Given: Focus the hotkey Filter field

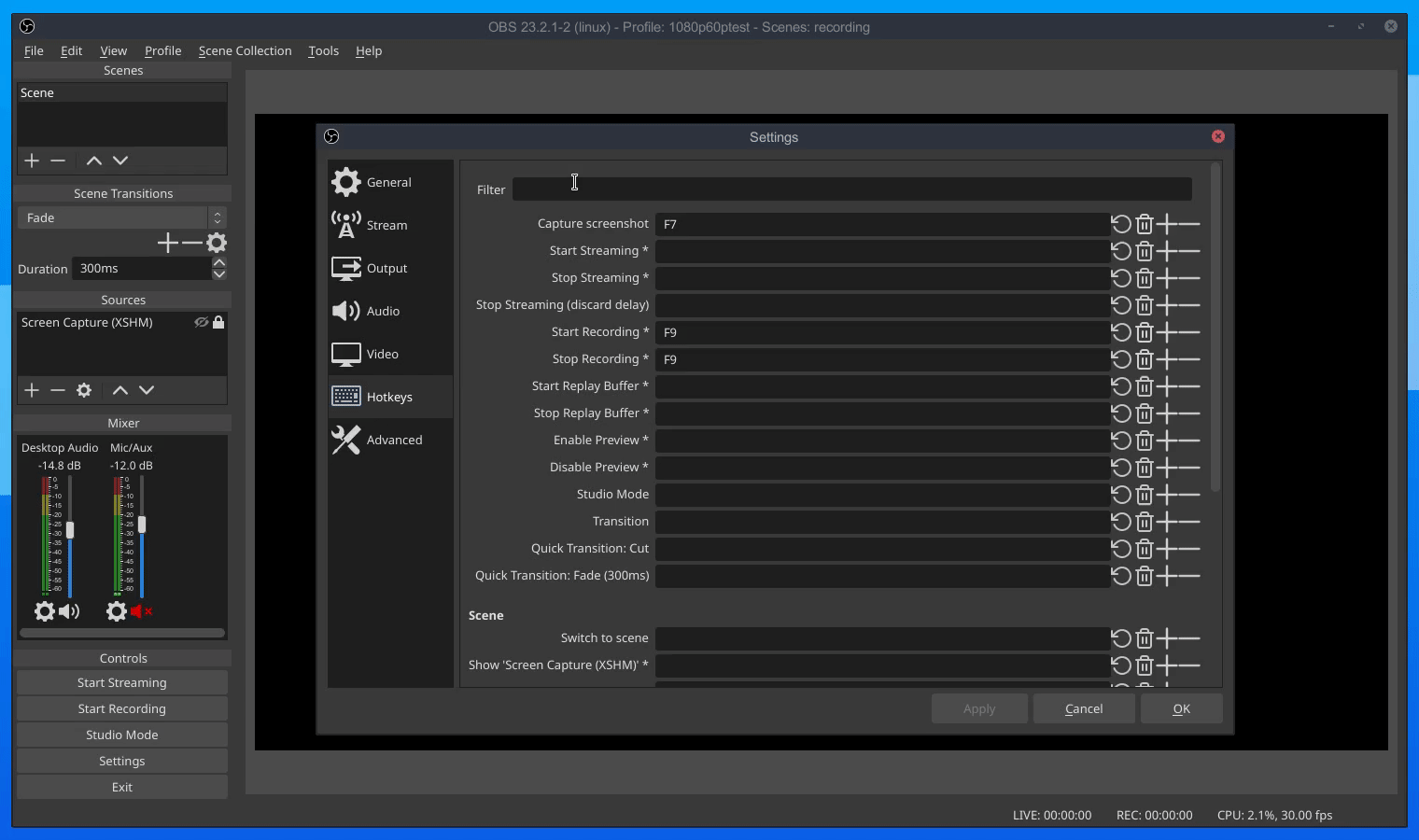Looking at the screenshot, I should coord(852,189).
